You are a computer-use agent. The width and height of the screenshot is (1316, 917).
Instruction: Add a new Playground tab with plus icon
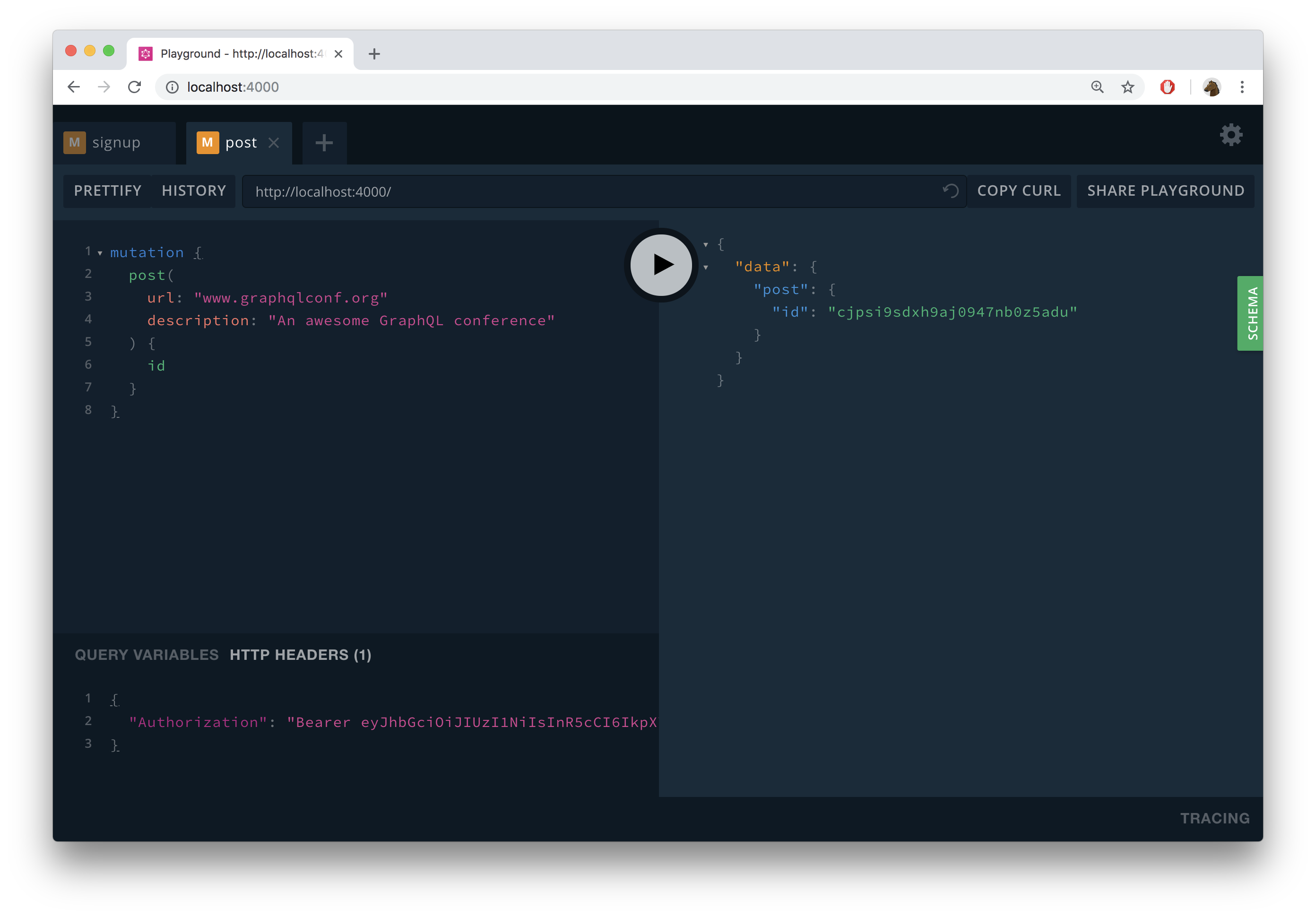click(x=324, y=143)
